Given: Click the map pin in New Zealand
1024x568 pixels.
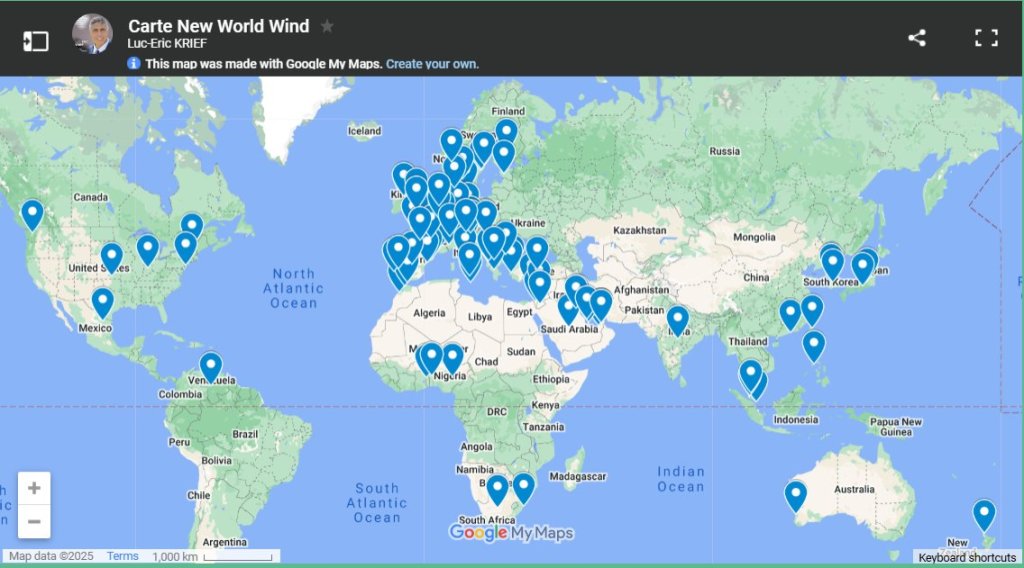Looking at the screenshot, I should pyautogui.click(x=984, y=513).
